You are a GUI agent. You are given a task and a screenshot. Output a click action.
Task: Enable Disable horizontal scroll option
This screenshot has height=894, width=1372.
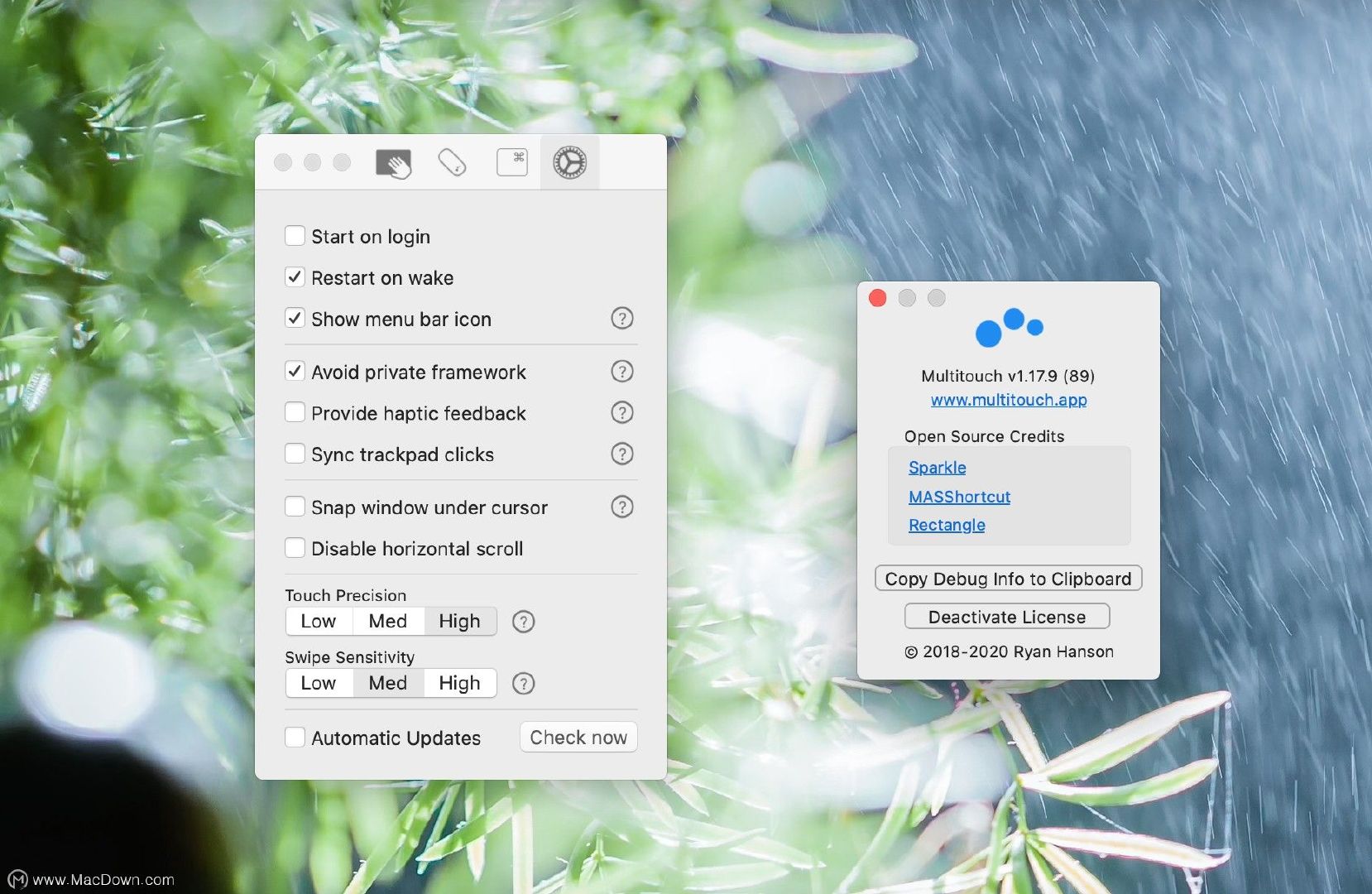click(295, 548)
